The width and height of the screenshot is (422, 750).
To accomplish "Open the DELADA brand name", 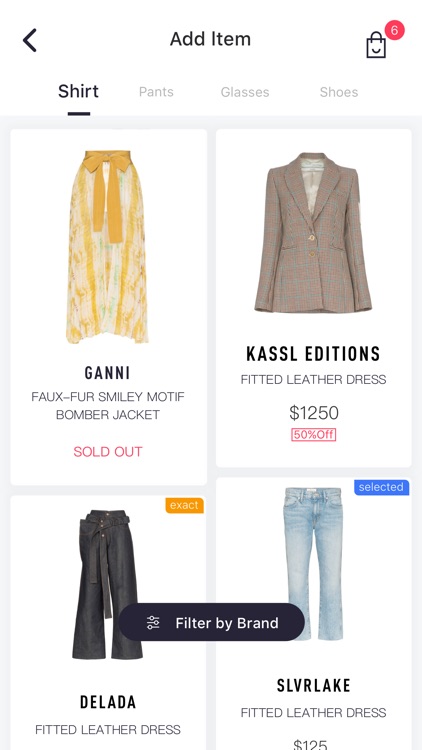I will (108, 702).
